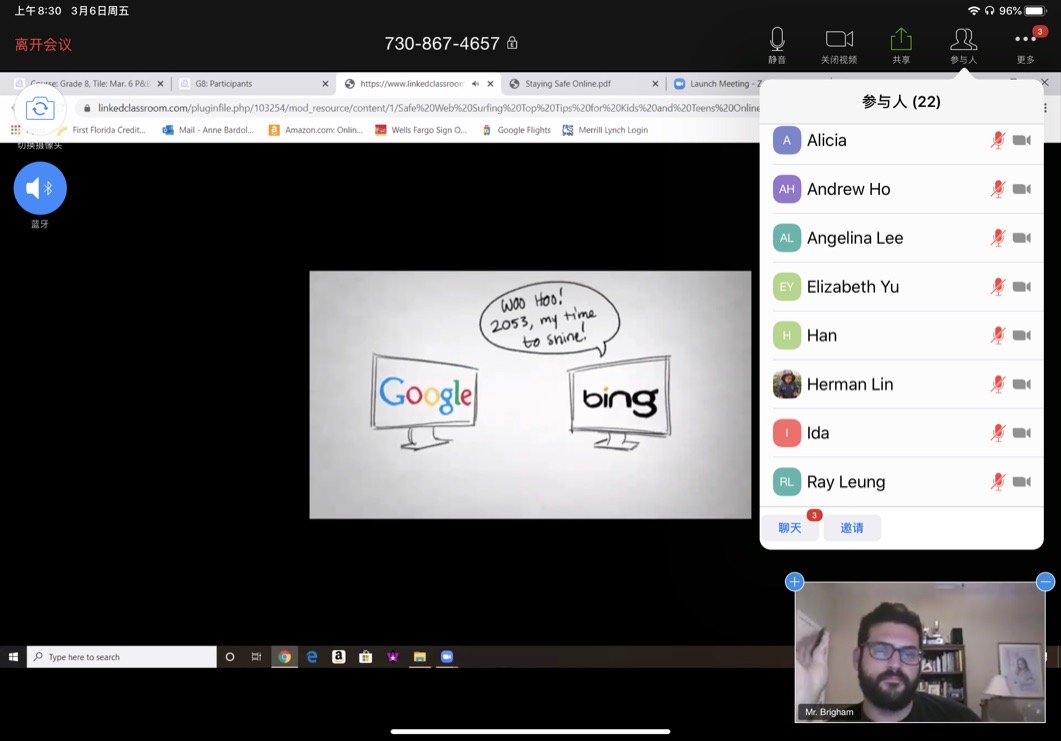
Task: Click the Windows taskbar search box
Action: [x=122, y=656]
